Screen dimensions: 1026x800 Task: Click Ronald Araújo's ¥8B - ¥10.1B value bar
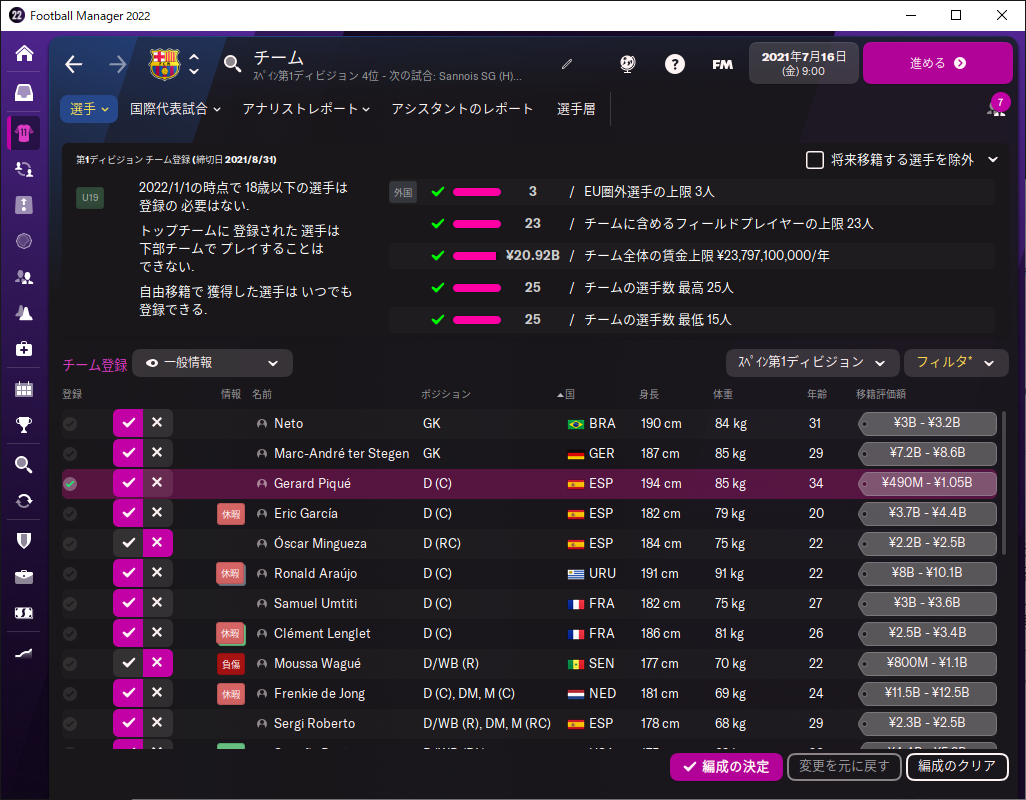[927, 573]
